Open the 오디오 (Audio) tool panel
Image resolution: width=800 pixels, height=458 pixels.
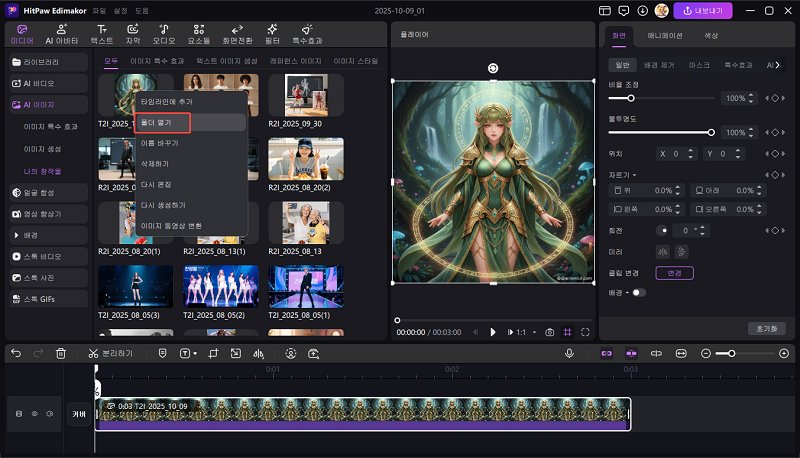(162, 33)
